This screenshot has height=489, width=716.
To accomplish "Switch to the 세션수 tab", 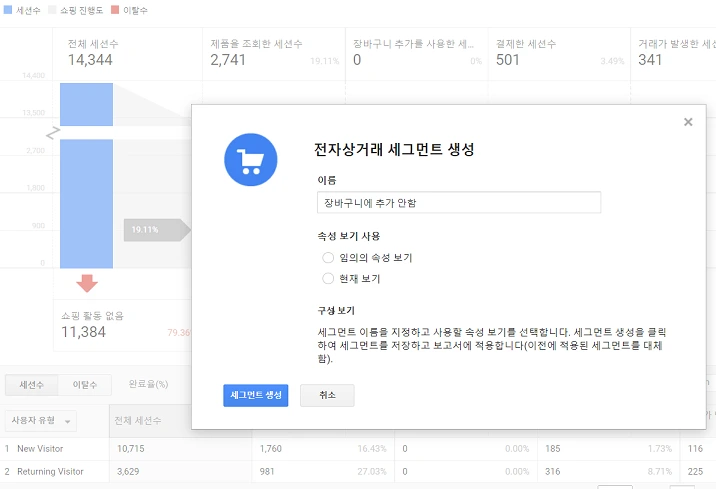I will coord(32,385).
